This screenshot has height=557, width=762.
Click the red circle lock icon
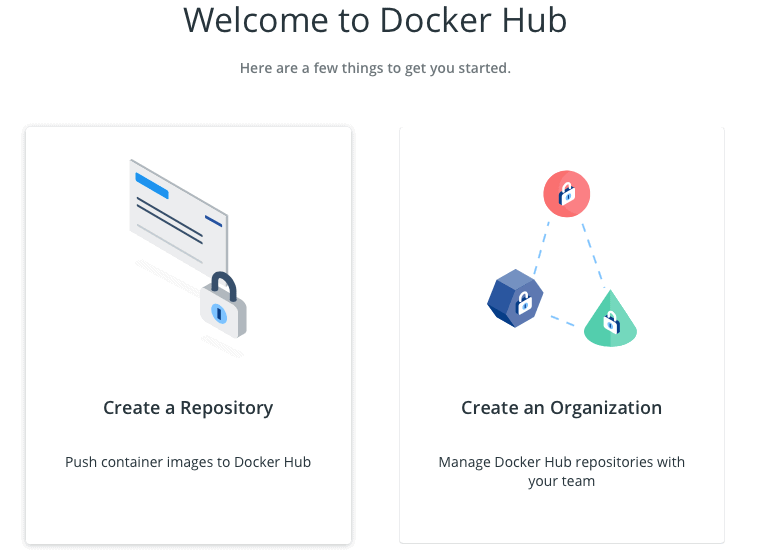(x=567, y=193)
